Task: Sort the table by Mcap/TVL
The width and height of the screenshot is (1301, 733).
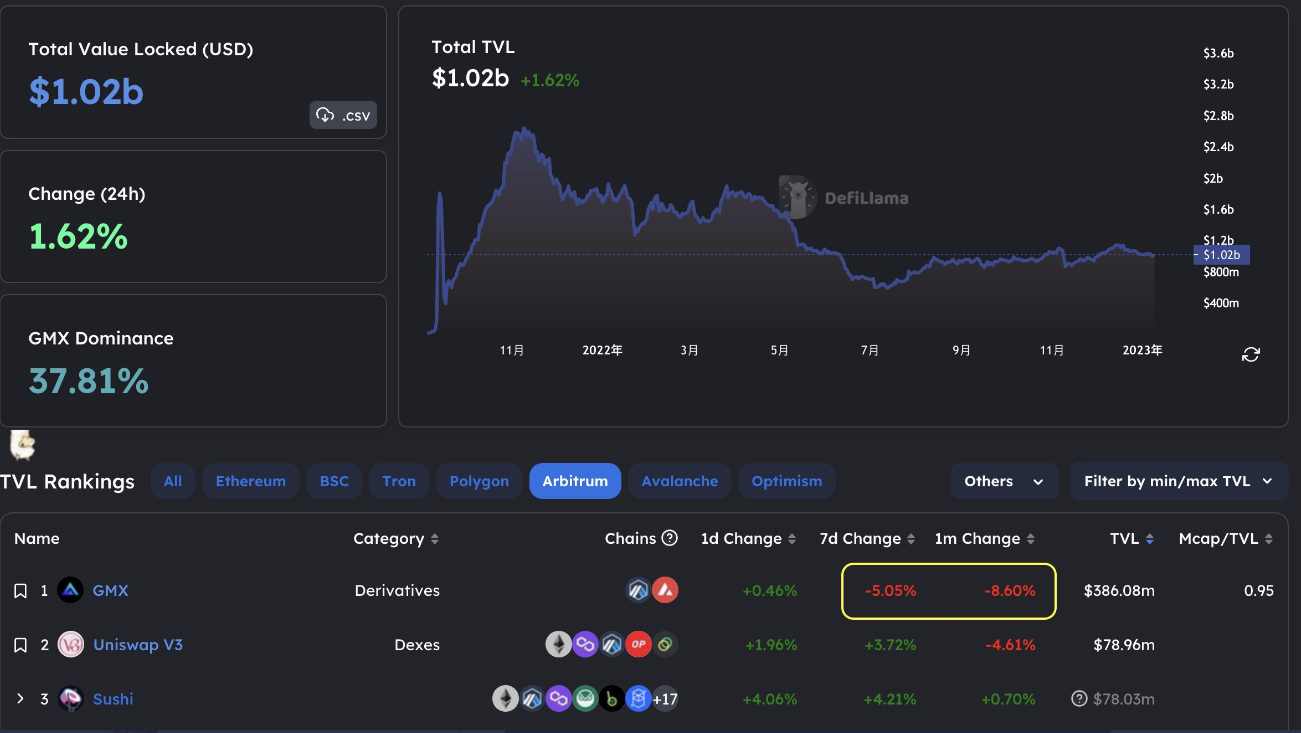Action: click(1227, 539)
